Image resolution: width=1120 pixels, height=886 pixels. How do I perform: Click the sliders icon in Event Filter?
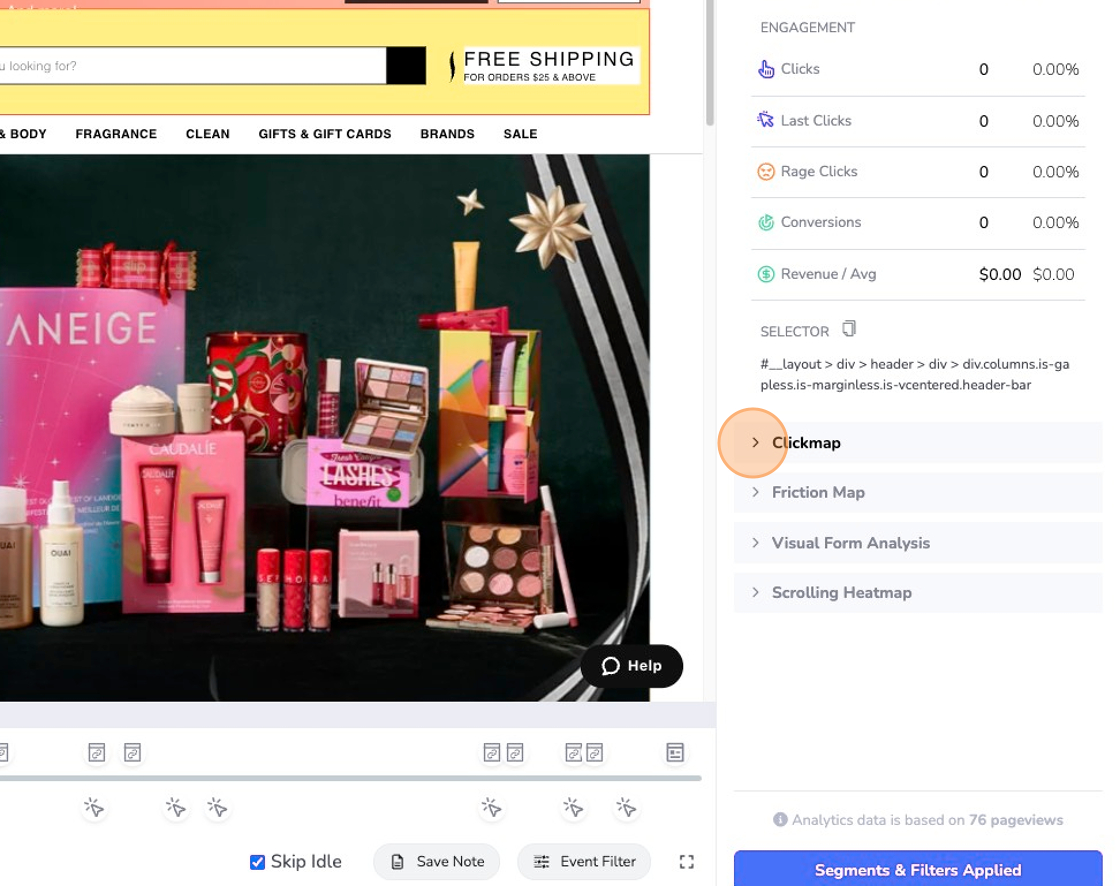[542, 862]
